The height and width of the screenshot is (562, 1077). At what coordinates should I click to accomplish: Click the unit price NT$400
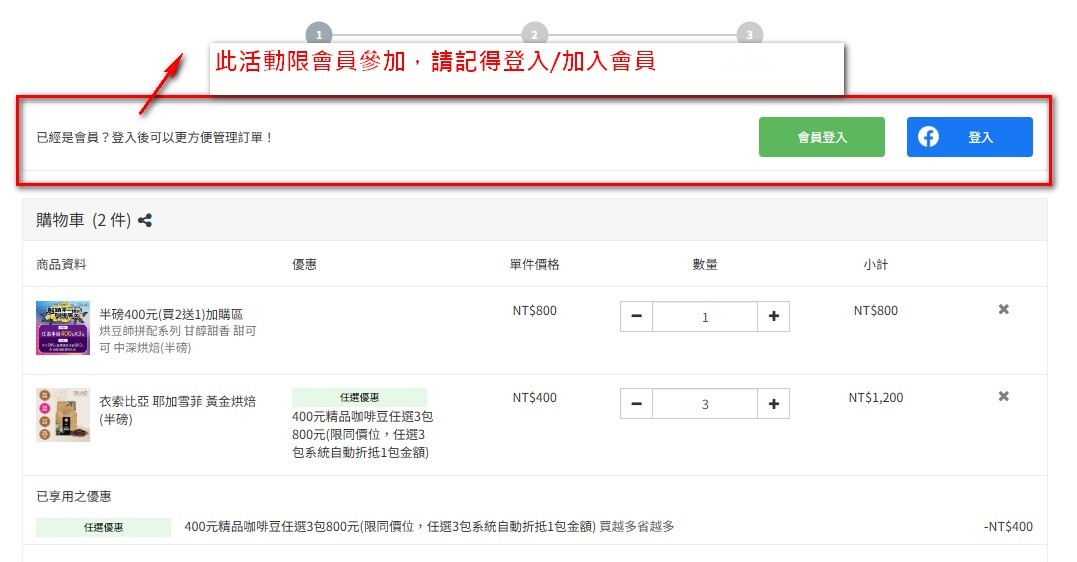click(x=534, y=398)
